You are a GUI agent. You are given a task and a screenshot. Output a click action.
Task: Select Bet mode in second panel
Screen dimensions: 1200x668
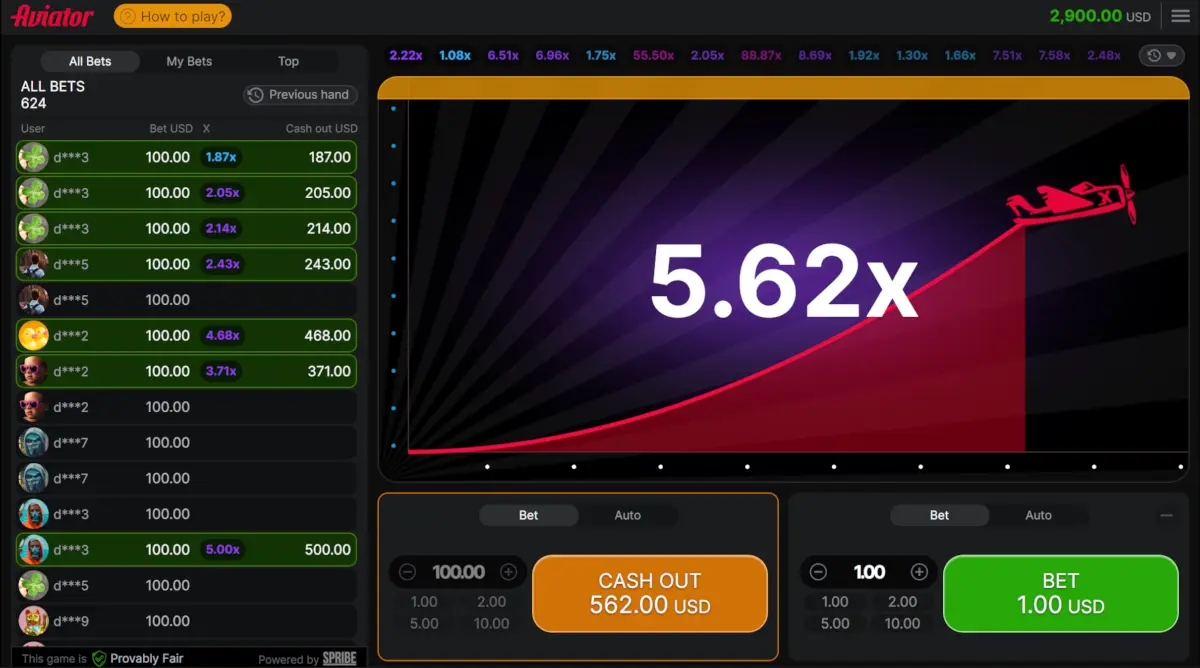click(x=939, y=515)
